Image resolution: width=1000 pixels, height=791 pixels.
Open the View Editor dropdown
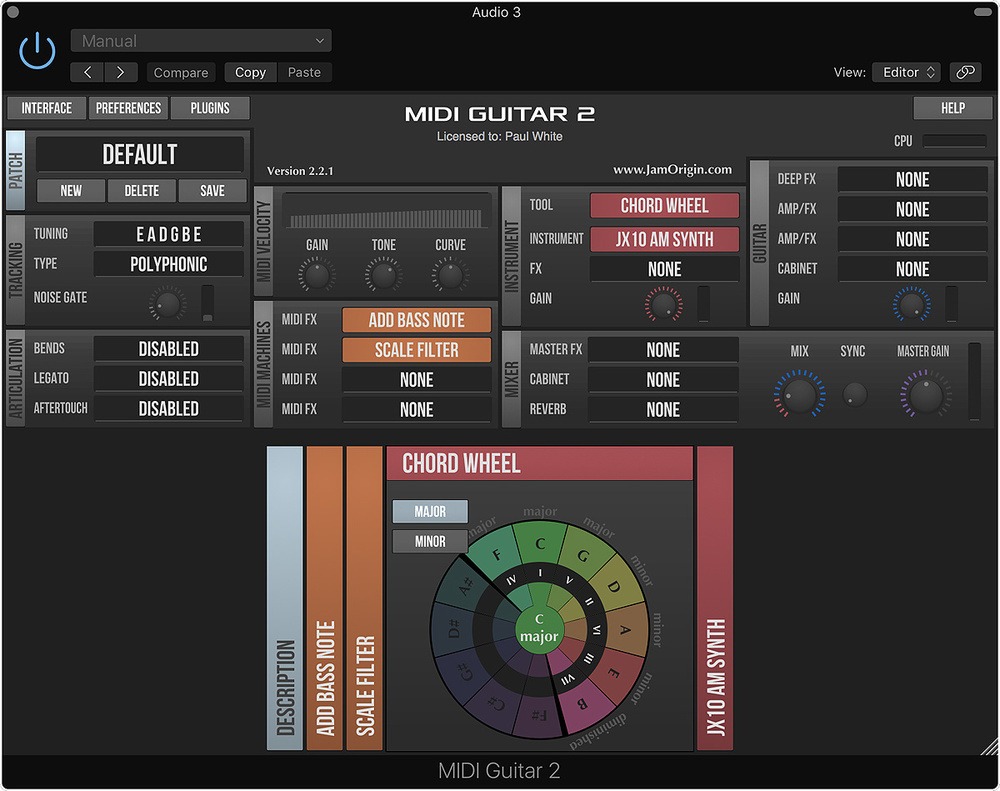[x=907, y=72]
